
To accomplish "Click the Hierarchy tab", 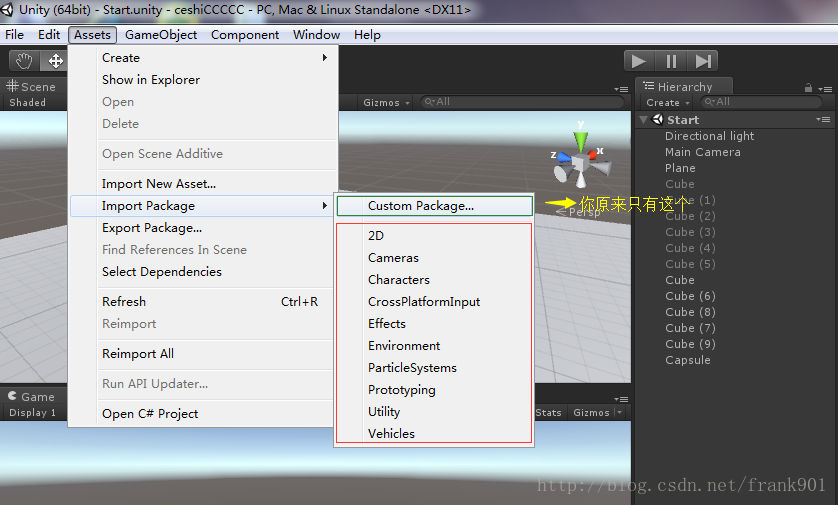I will point(684,87).
